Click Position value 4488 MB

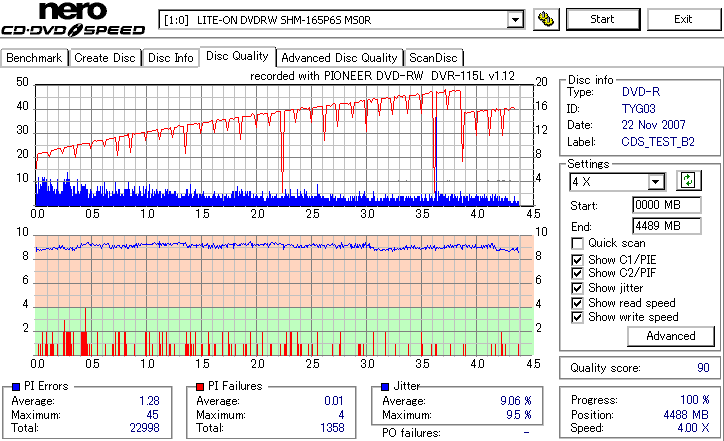click(x=686, y=415)
